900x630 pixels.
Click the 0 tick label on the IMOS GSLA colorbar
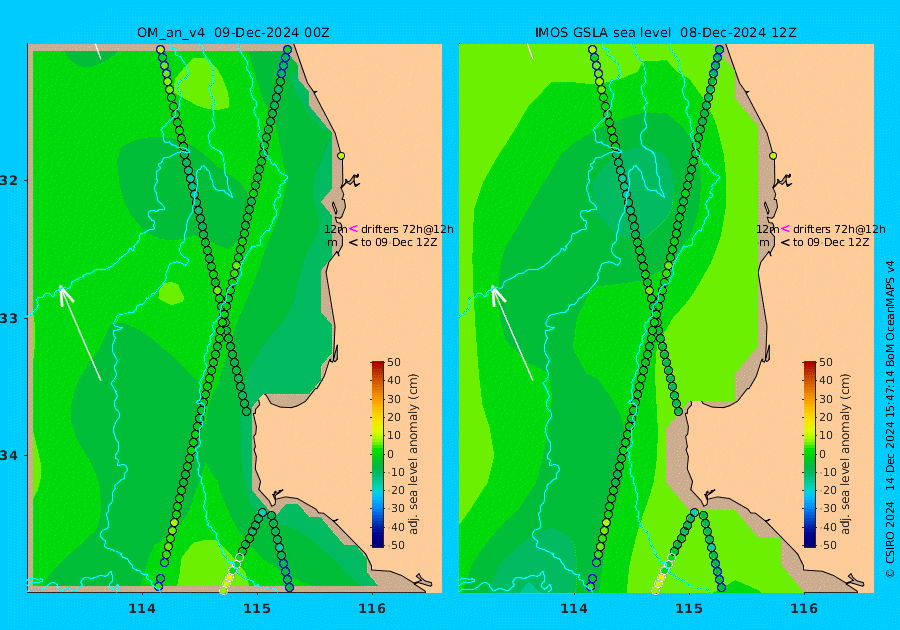click(x=823, y=454)
